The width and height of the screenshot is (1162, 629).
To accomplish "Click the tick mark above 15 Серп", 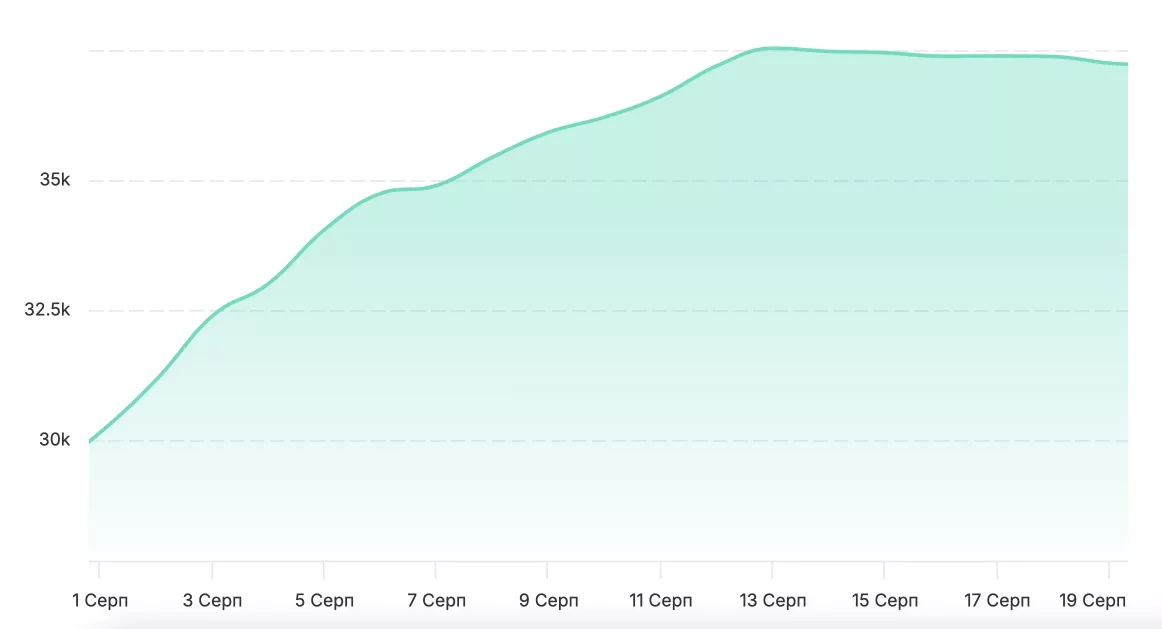I will (x=883, y=570).
